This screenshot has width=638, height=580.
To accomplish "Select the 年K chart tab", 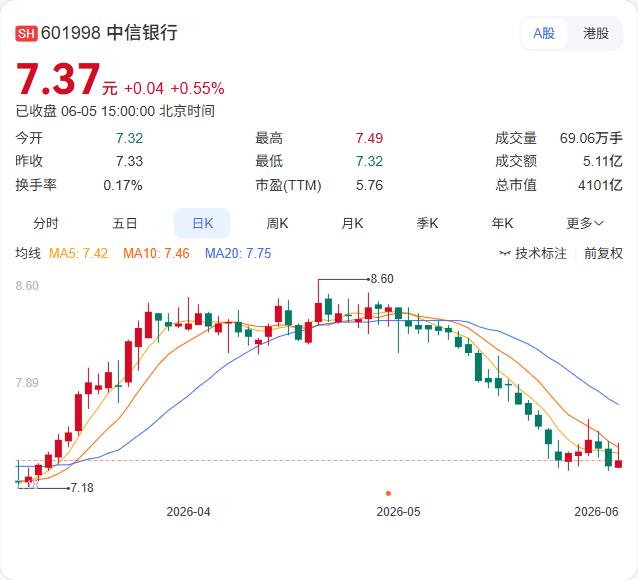I will coord(502,223).
